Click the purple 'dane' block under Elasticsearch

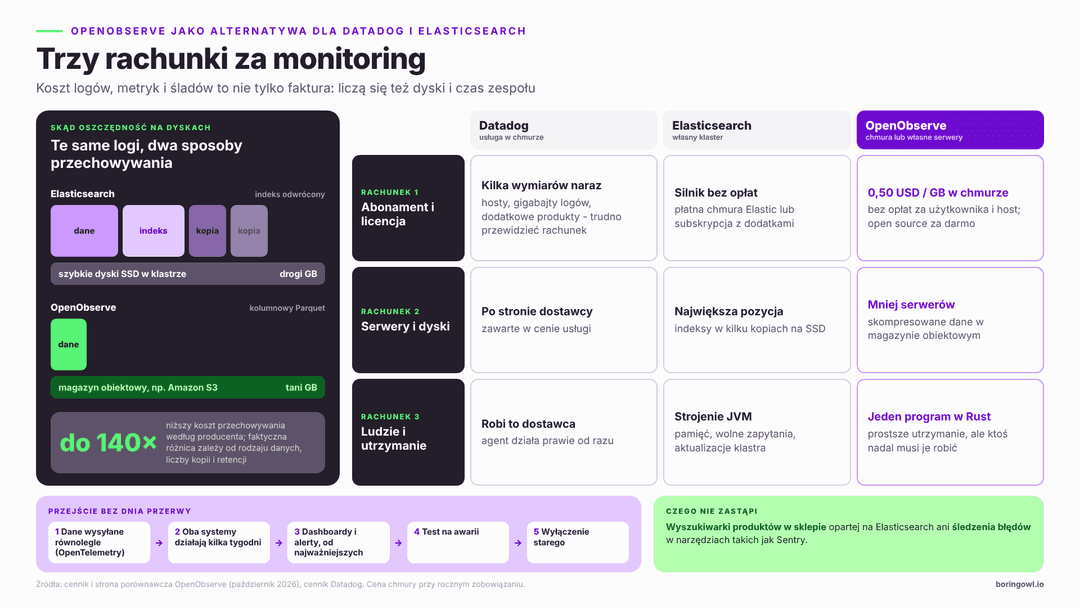coord(84,231)
